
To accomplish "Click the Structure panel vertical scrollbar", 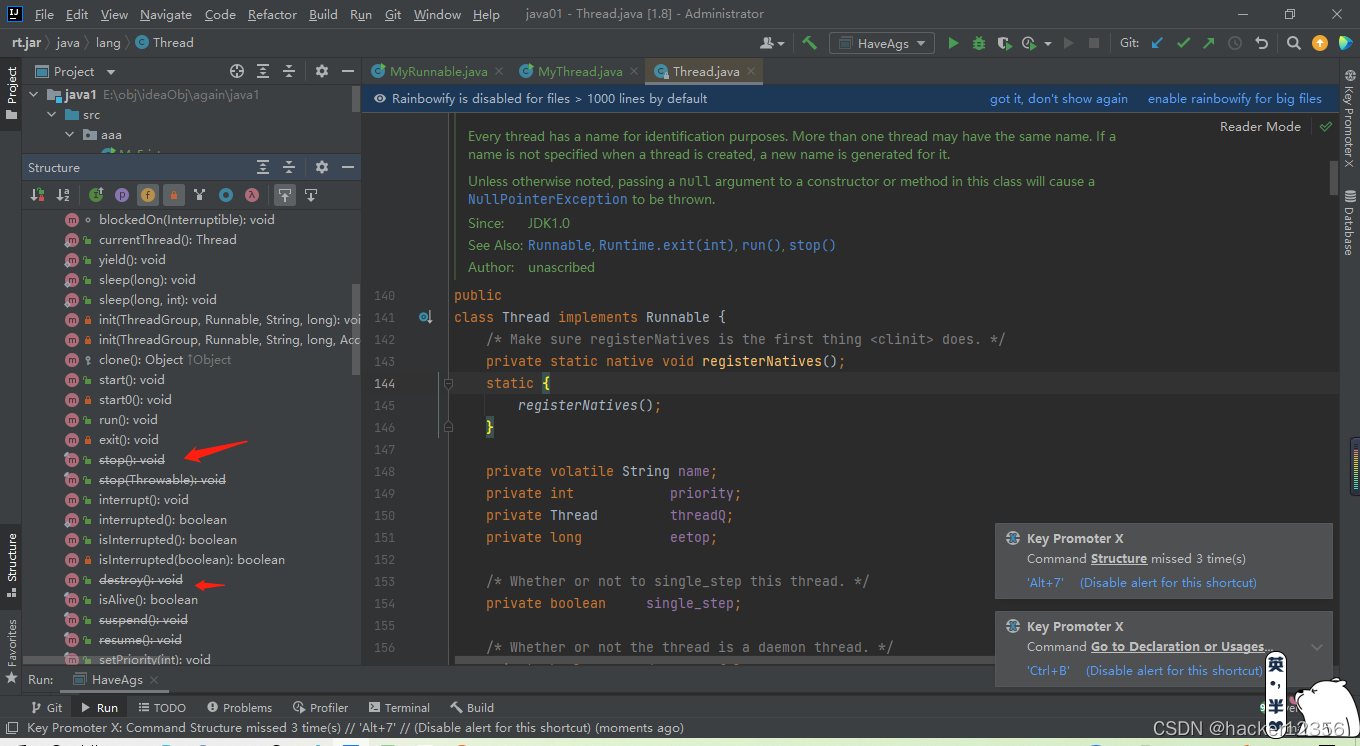I will [355, 329].
